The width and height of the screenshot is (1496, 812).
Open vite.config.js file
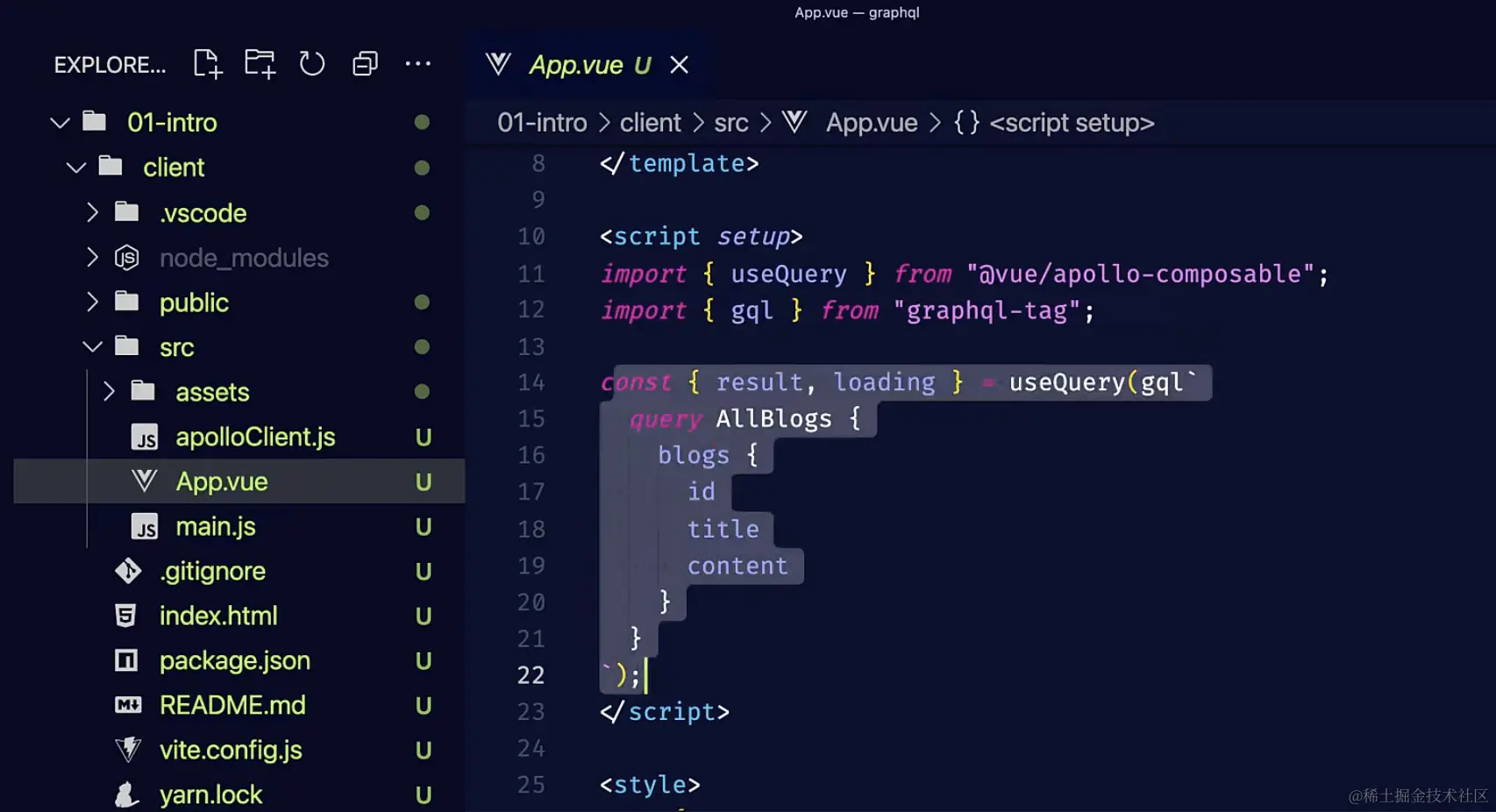tap(231, 750)
